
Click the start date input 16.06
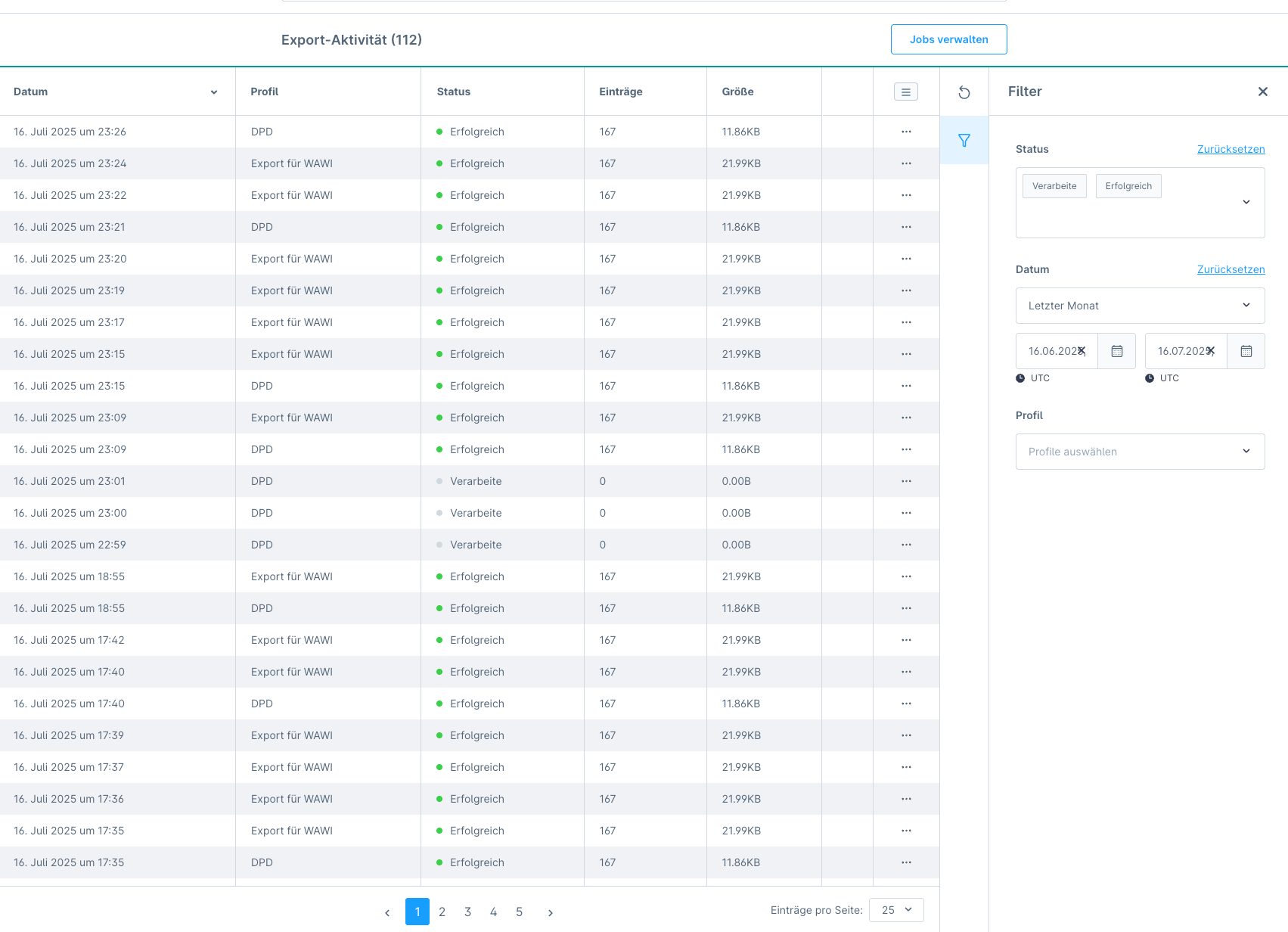point(1057,351)
